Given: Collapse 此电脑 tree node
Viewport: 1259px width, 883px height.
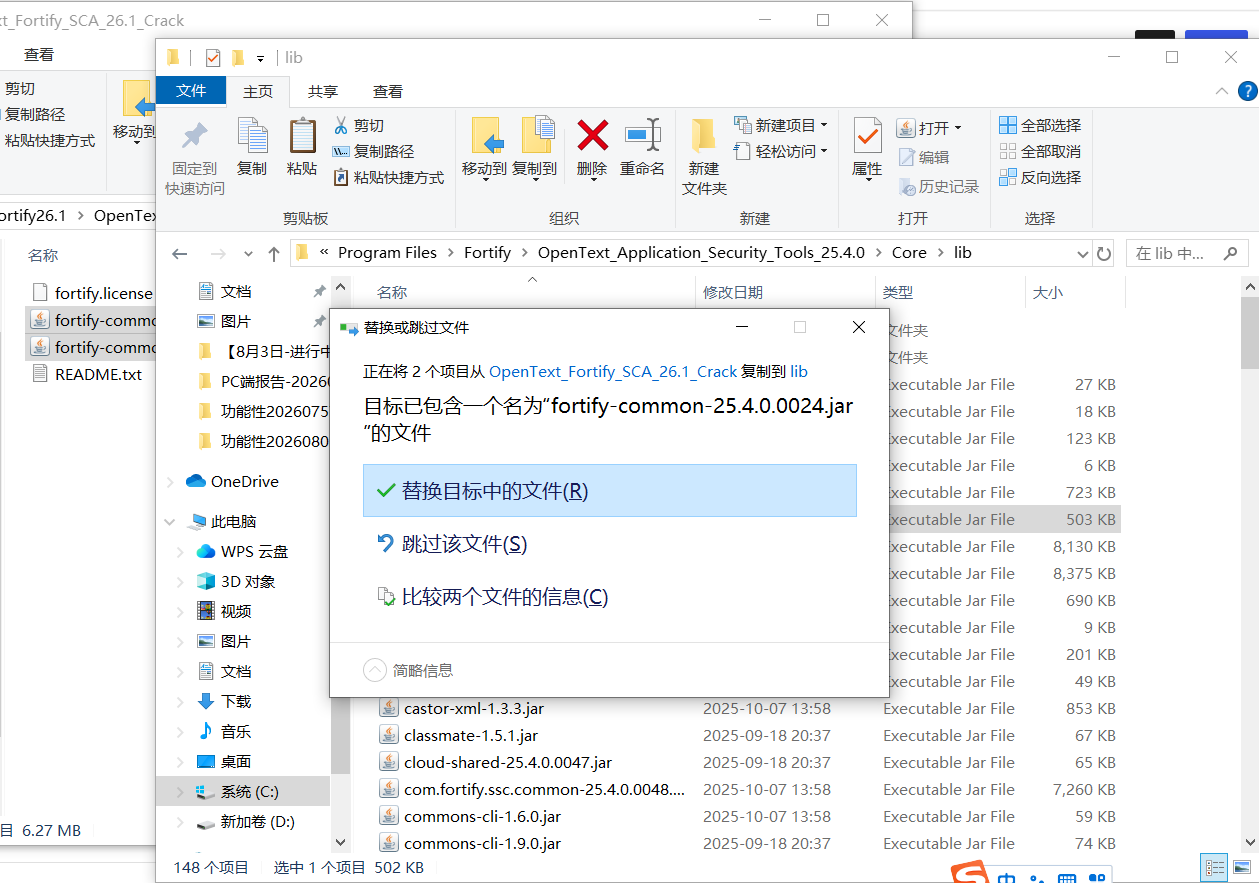Looking at the screenshot, I should pos(171,522).
